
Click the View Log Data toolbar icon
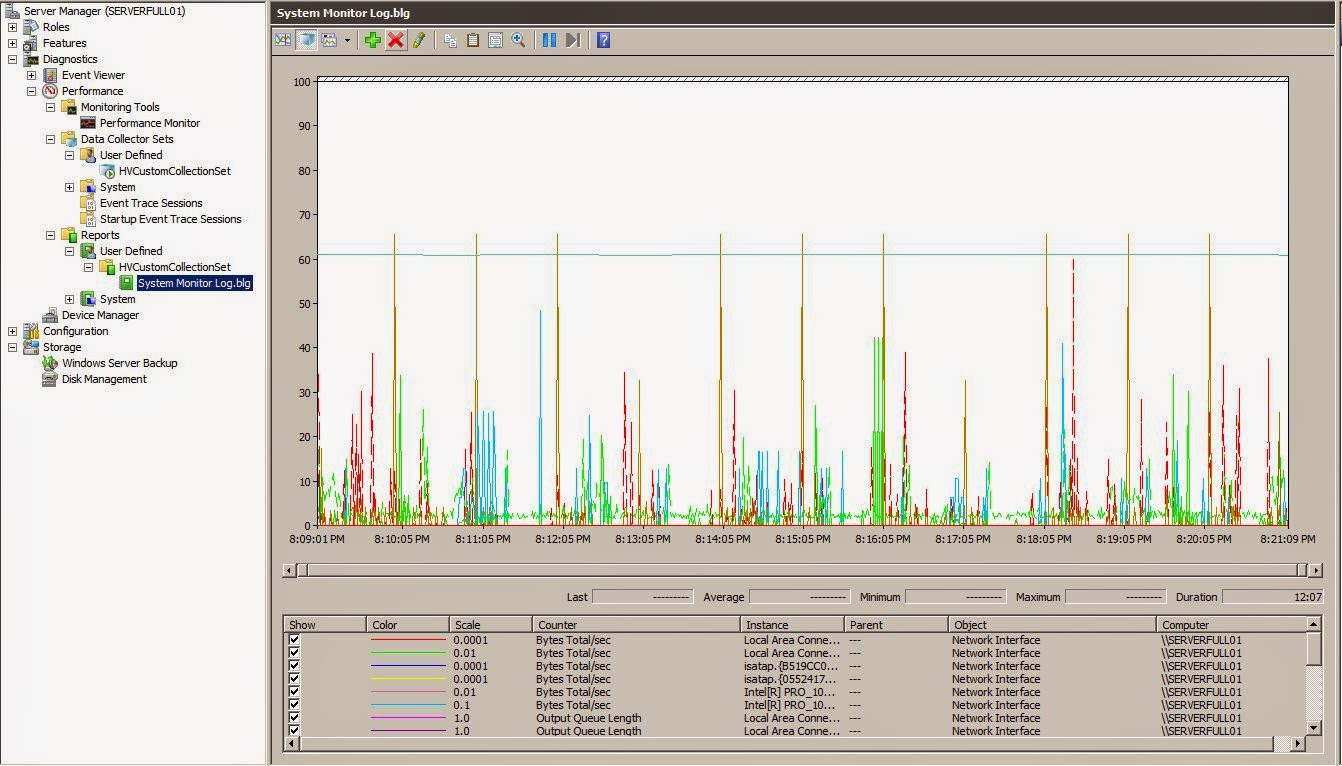pos(307,40)
